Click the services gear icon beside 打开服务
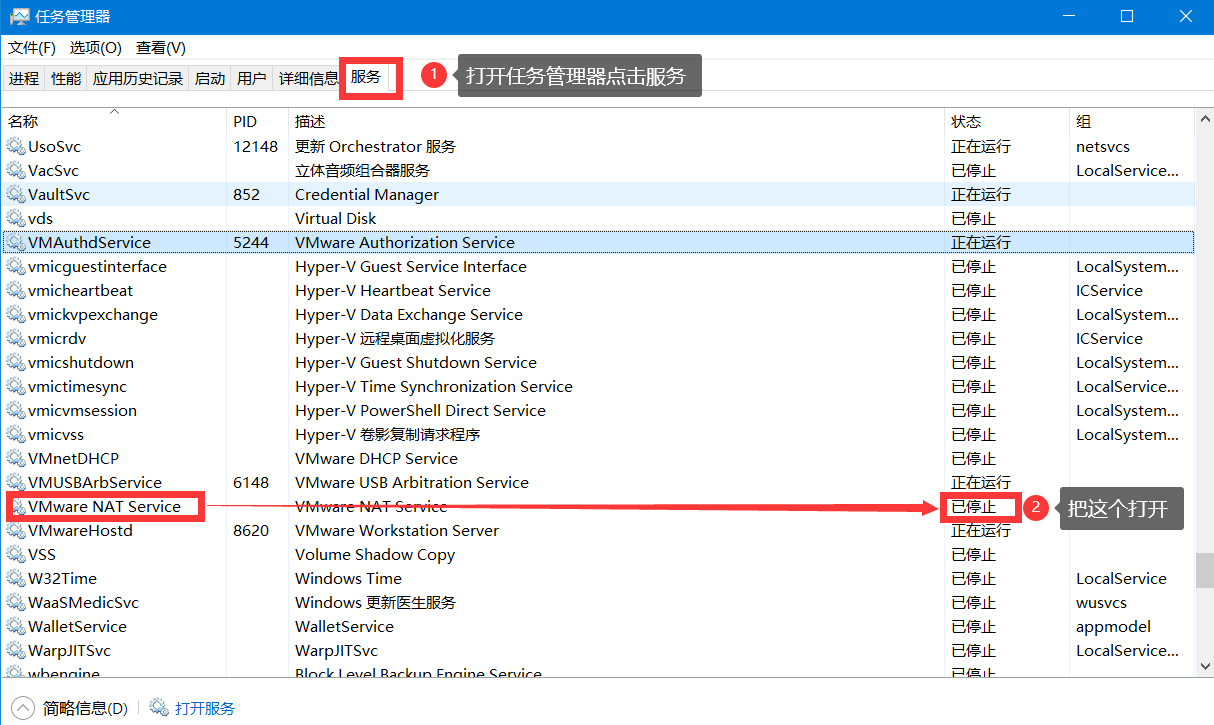This screenshot has width=1214, height=725. 159,708
